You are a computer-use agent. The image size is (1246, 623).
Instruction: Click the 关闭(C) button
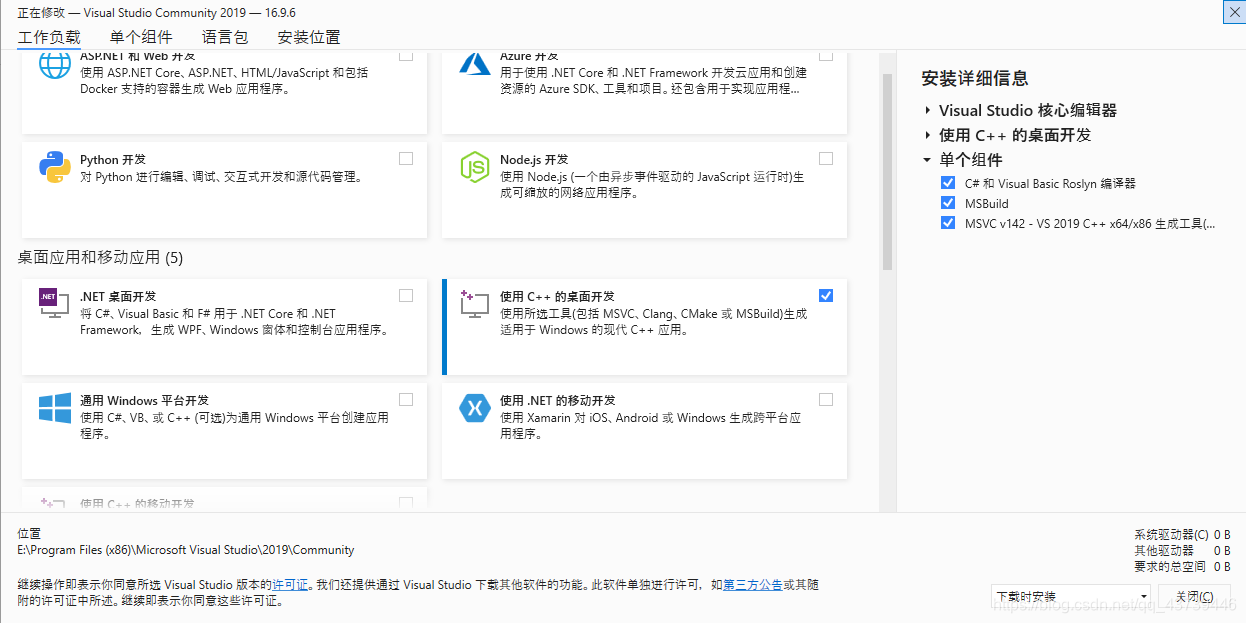pyautogui.click(x=1194, y=596)
